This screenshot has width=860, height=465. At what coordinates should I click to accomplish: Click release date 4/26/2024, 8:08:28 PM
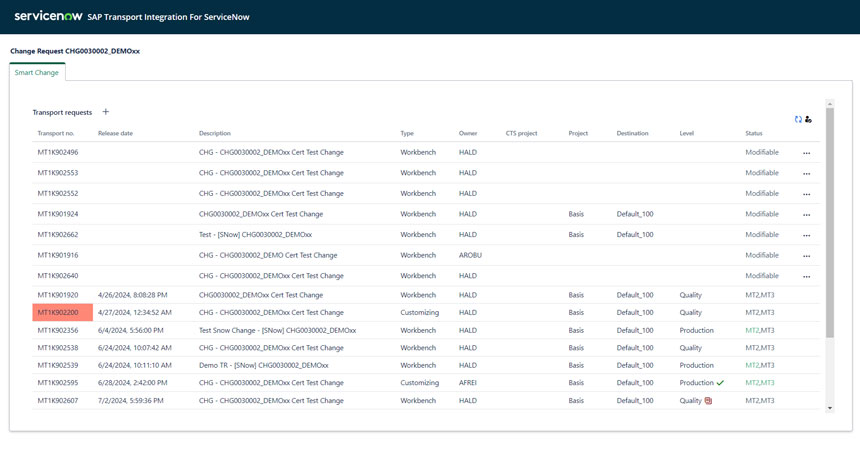pos(133,295)
